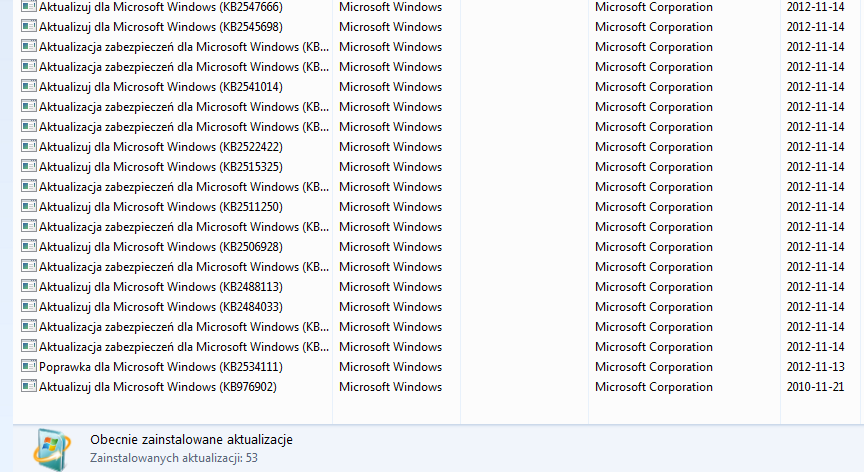Select icon next to KB2506928 update
864x472 pixels.
point(29,246)
